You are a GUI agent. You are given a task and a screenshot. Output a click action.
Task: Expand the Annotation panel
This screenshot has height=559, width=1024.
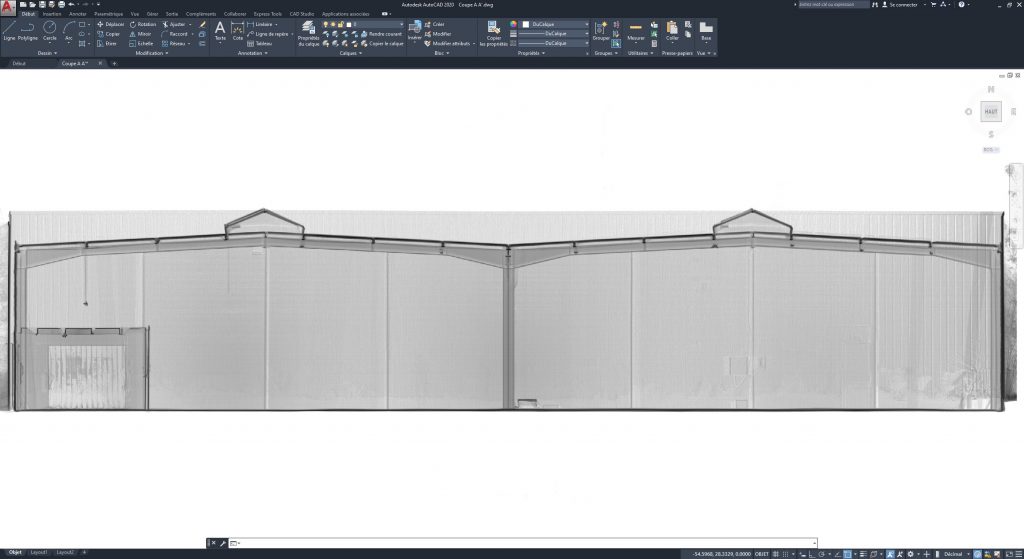coord(253,53)
